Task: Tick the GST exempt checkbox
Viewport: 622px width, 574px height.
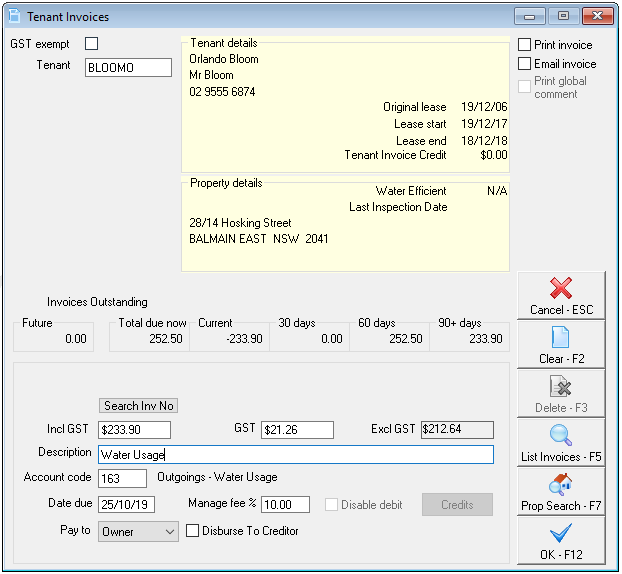Action: tap(91, 44)
